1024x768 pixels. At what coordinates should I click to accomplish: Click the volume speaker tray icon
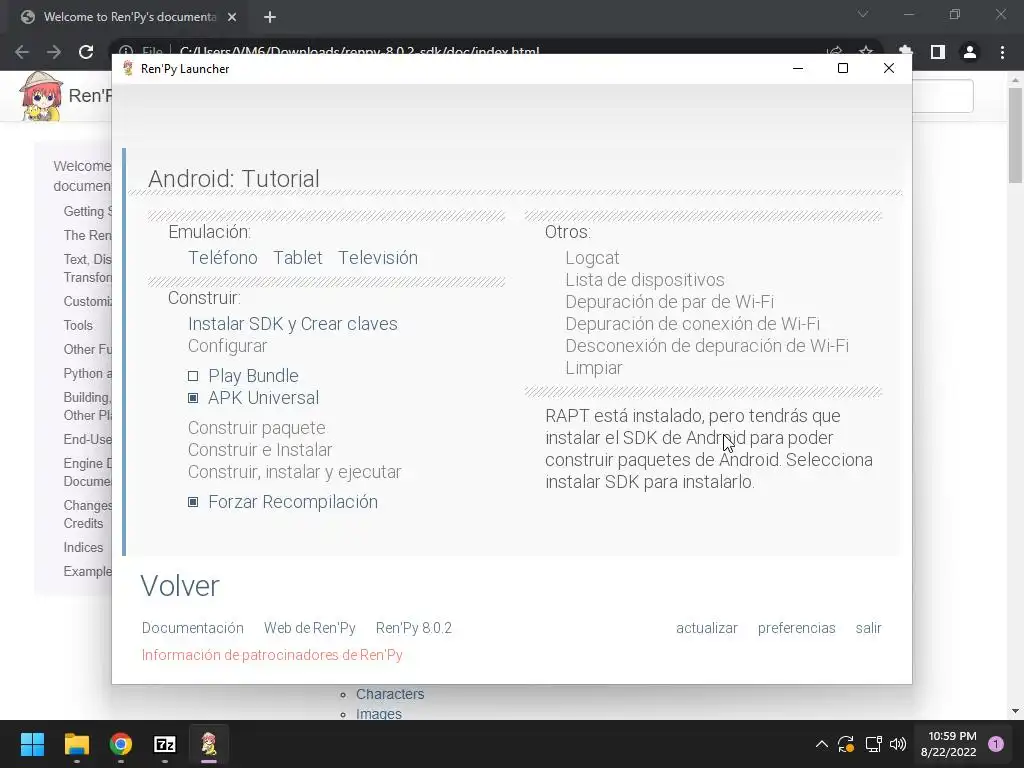[x=898, y=744]
